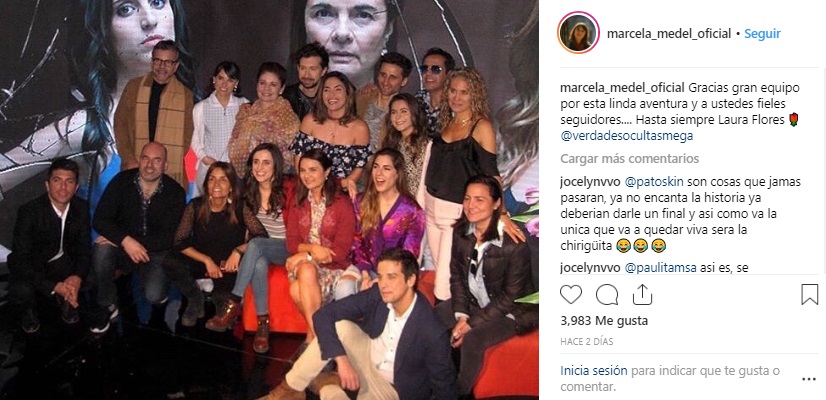The height and width of the screenshot is (400, 826).
Task: Follow the account via Seguir
Action: click(x=762, y=34)
